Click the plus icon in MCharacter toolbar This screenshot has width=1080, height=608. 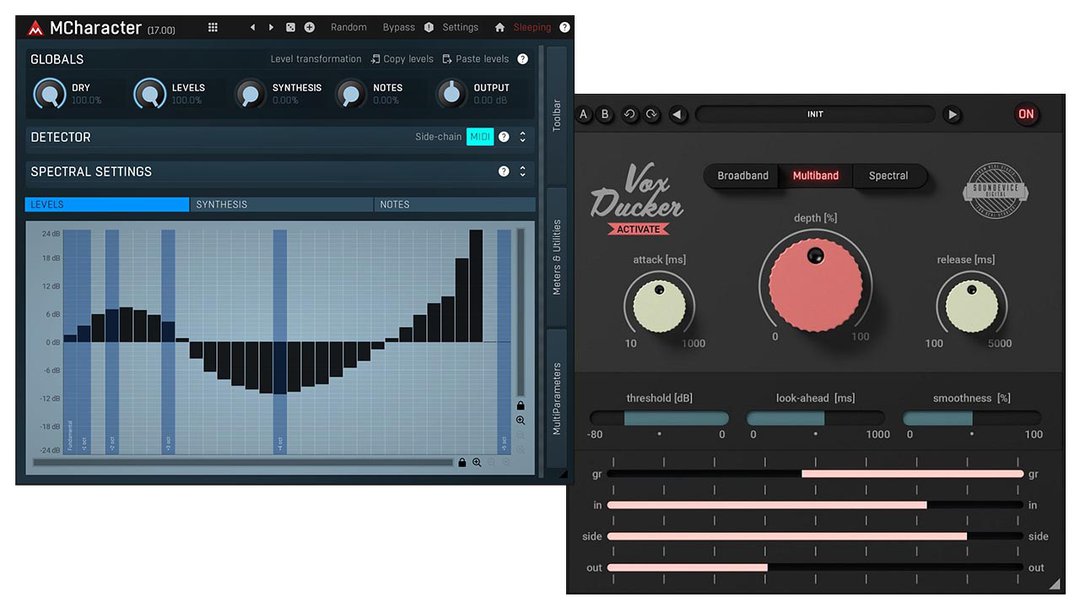pyautogui.click(x=309, y=28)
